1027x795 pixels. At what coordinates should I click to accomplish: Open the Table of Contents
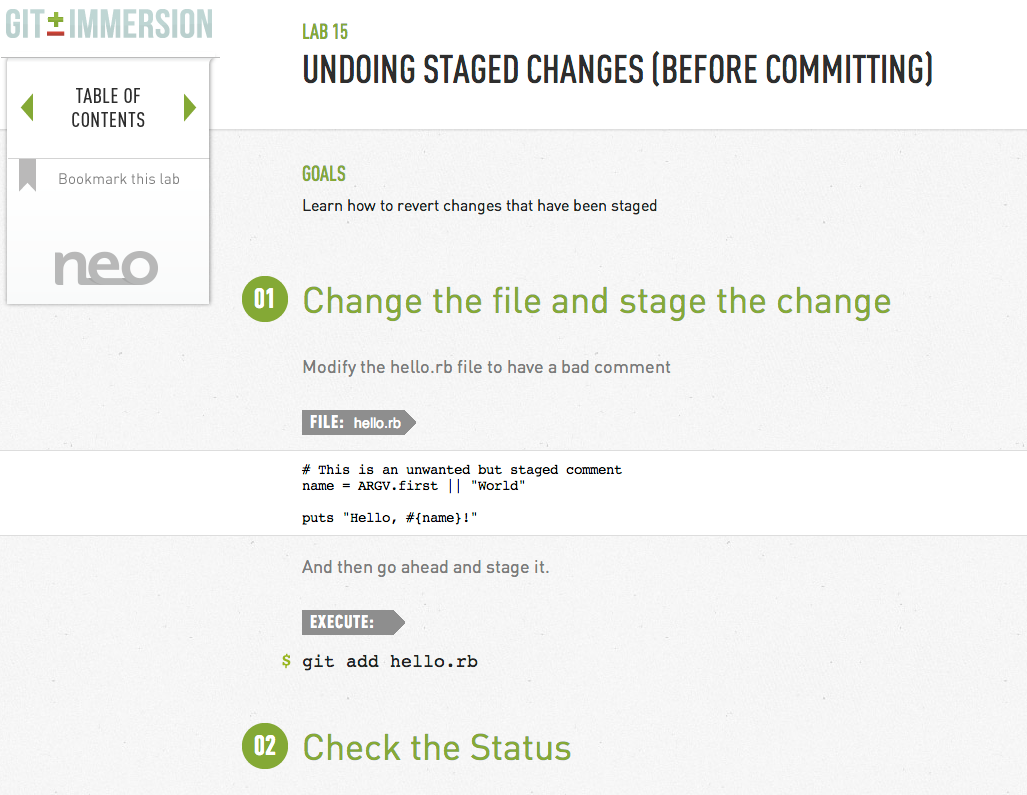108,108
